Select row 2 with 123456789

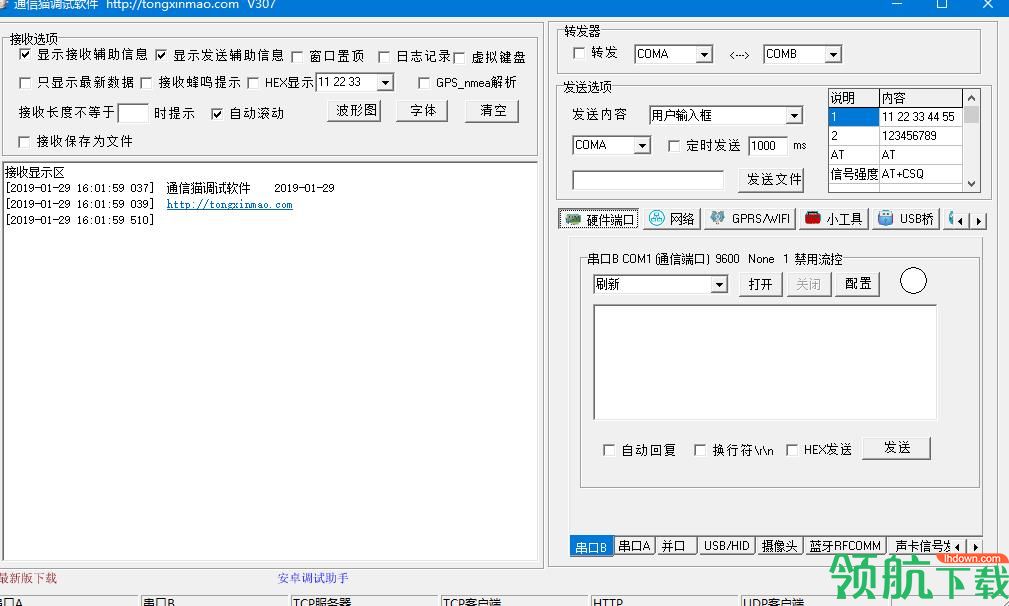[x=895, y=136]
